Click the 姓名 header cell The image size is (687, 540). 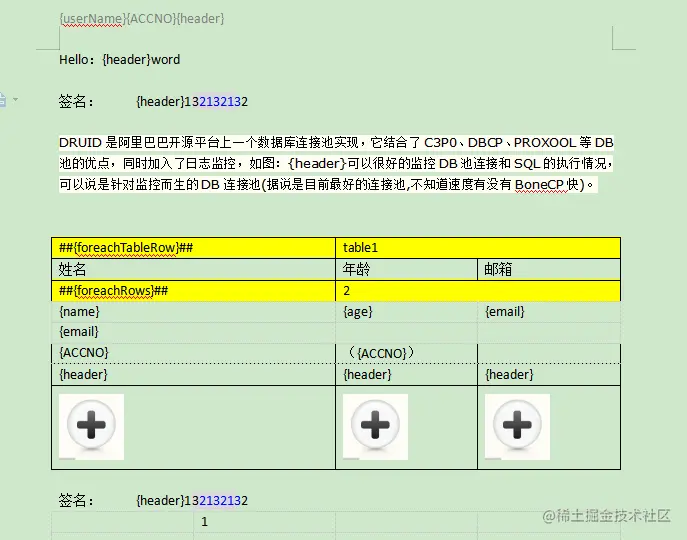(x=193, y=269)
